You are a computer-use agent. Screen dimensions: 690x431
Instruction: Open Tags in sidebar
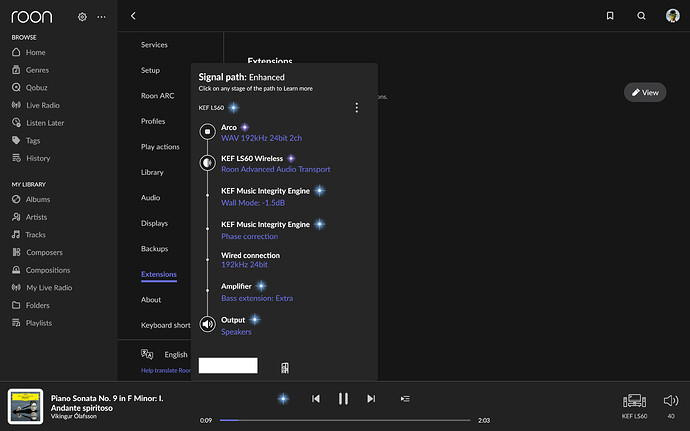coord(26,140)
